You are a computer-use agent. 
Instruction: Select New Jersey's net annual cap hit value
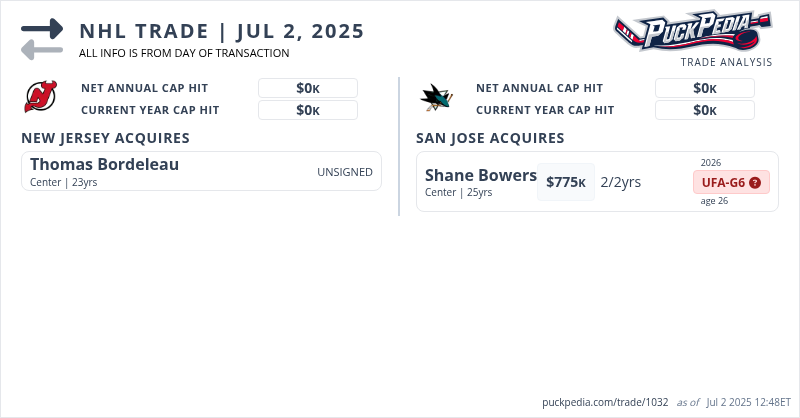click(x=308, y=88)
